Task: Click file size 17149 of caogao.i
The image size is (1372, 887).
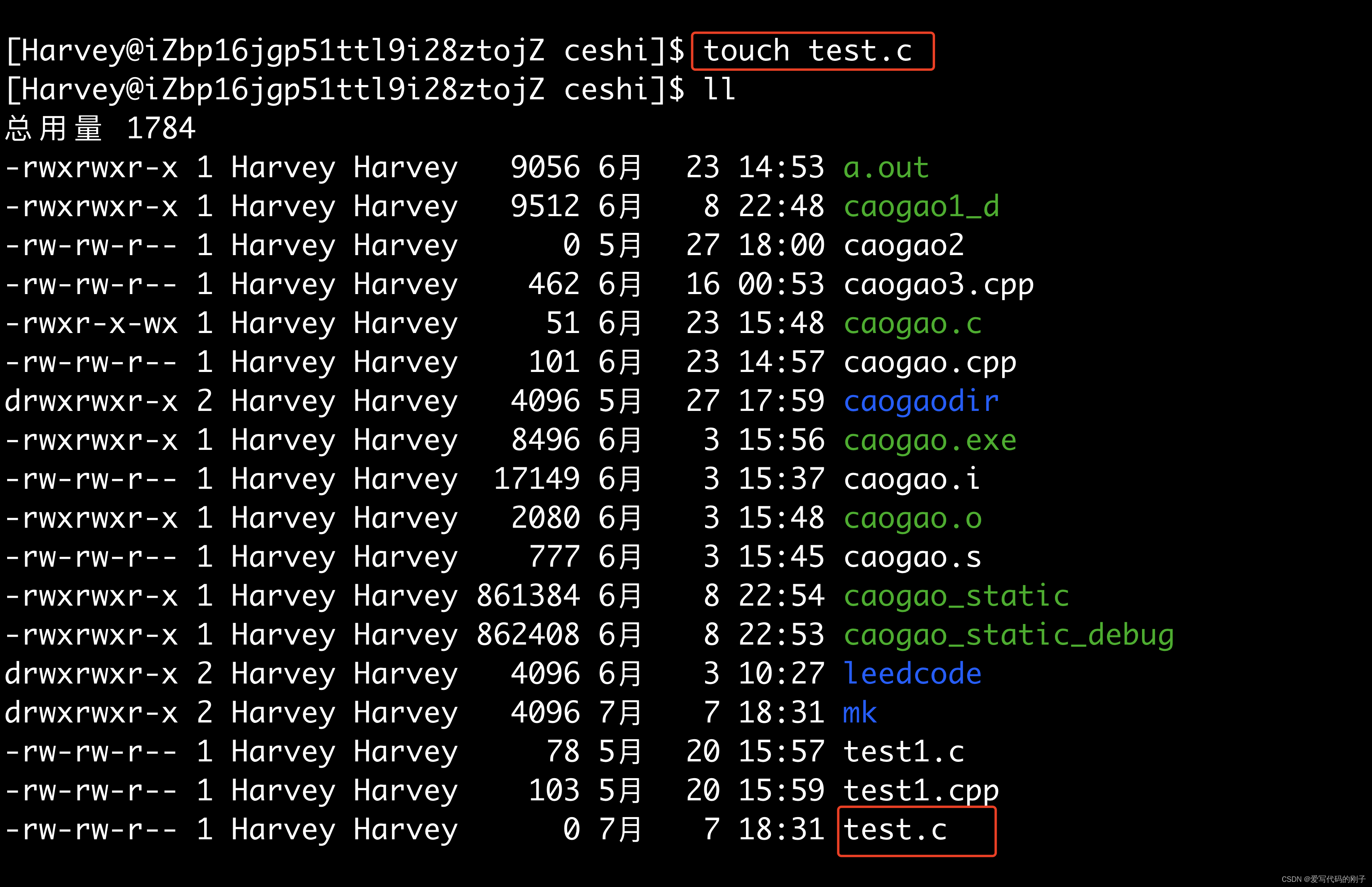Action: tap(537, 479)
